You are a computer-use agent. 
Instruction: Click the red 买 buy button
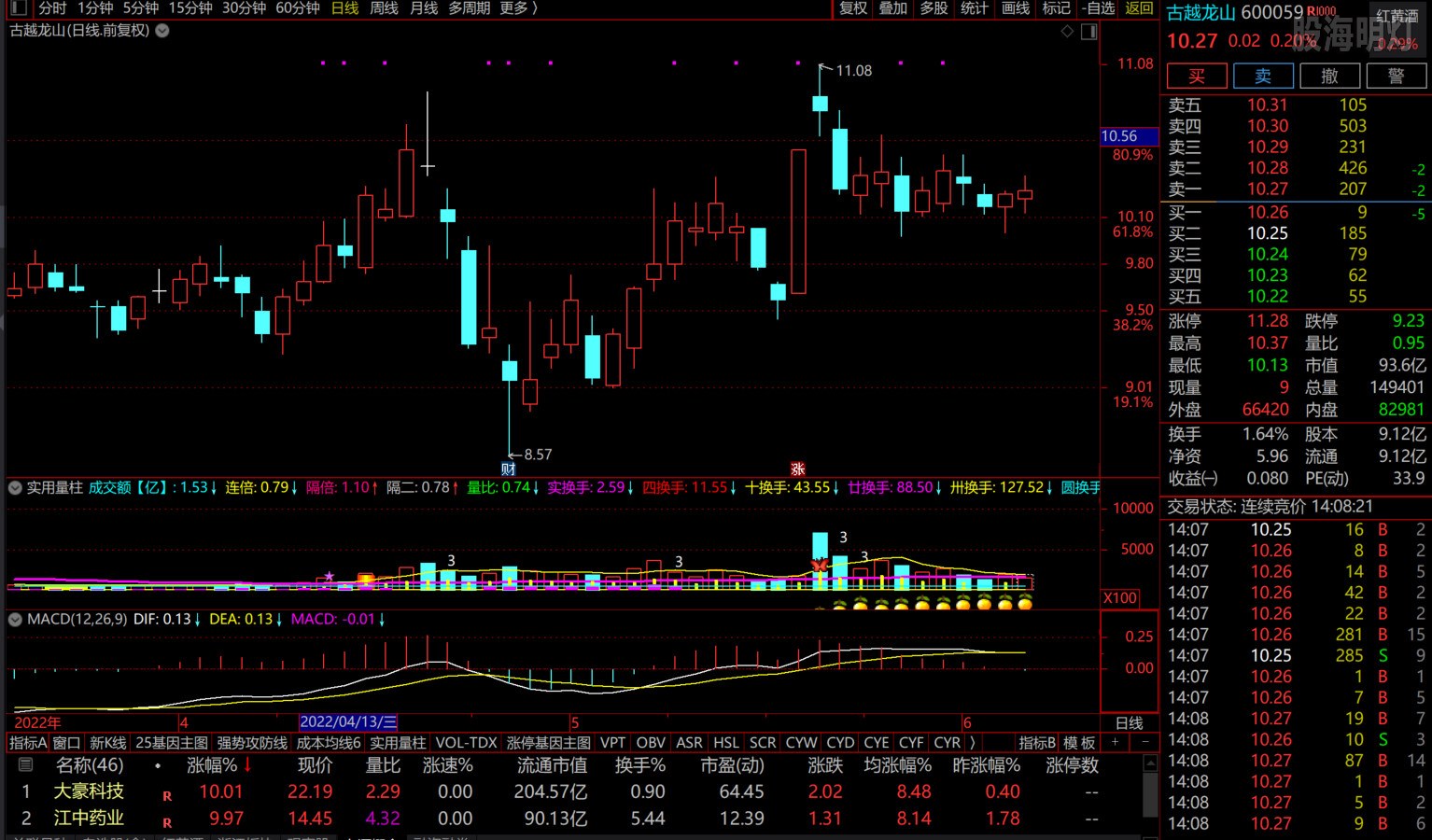click(1196, 76)
